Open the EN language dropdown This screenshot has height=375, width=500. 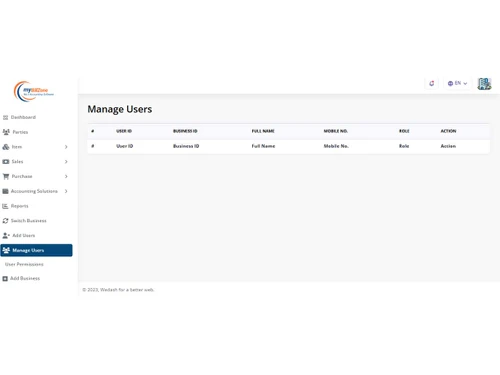click(x=457, y=83)
